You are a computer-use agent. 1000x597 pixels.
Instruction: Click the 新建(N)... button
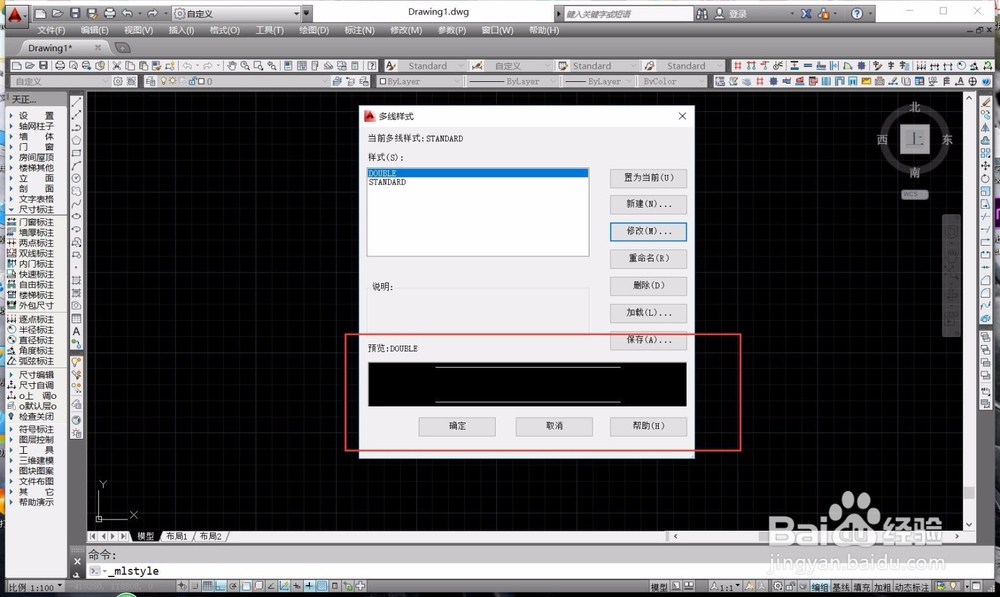point(648,204)
